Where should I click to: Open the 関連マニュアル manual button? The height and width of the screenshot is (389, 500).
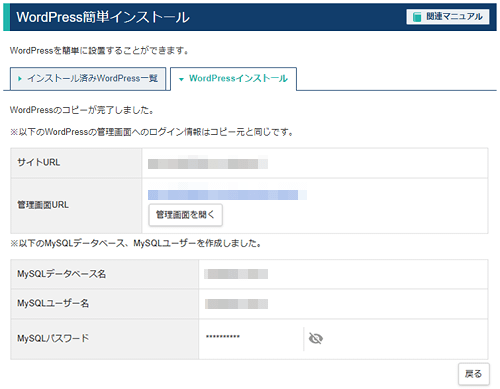tap(448, 17)
